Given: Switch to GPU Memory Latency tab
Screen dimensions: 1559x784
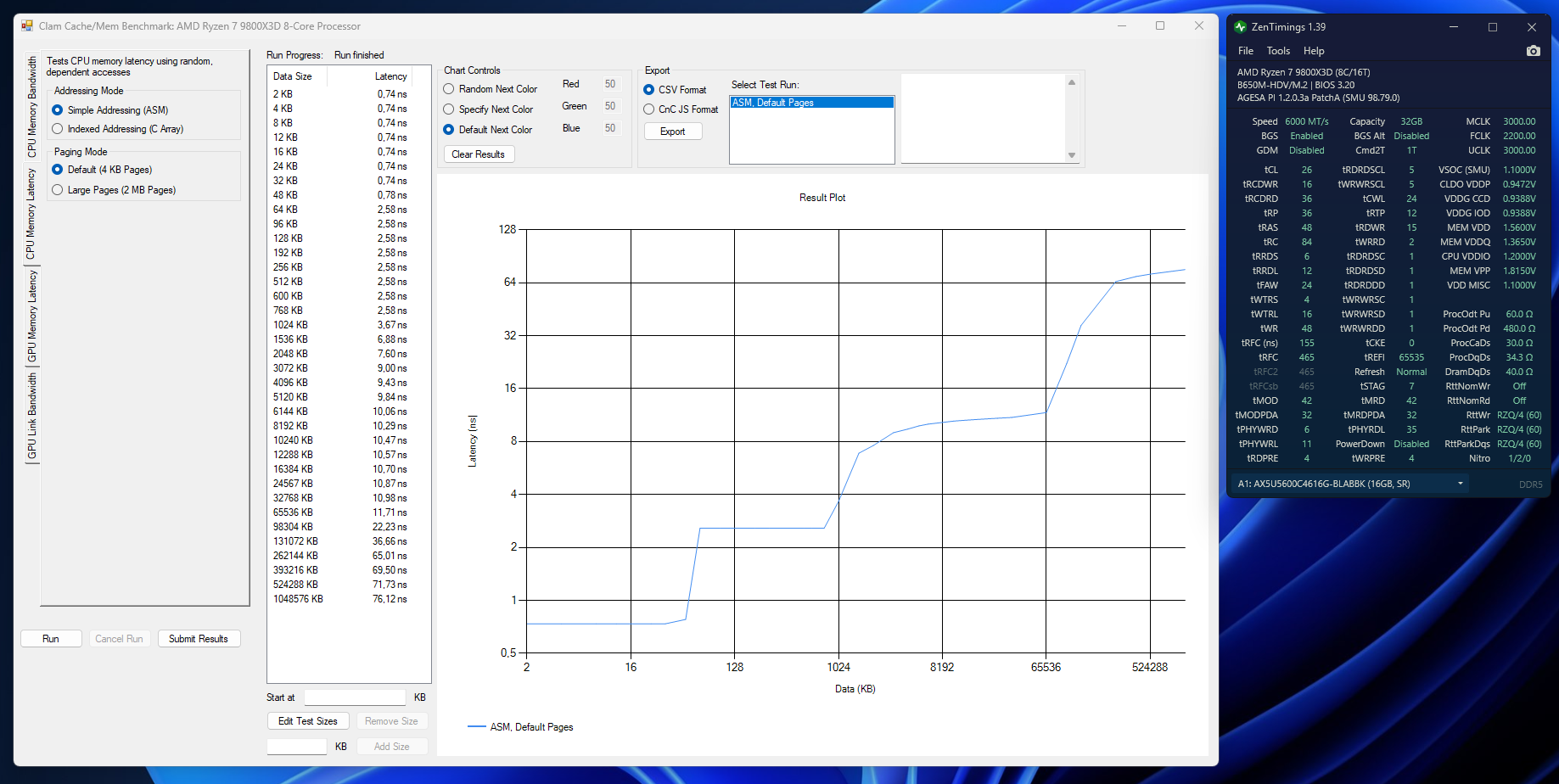Looking at the screenshot, I should pyautogui.click(x=32, y=315).
